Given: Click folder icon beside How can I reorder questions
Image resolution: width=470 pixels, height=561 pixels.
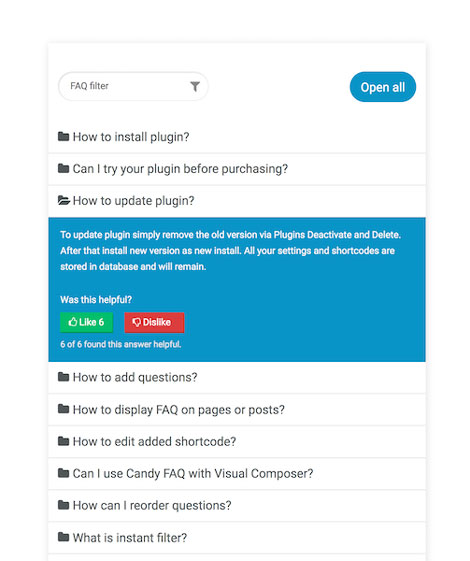Looking at the screenshot, I should coord(63,505).
